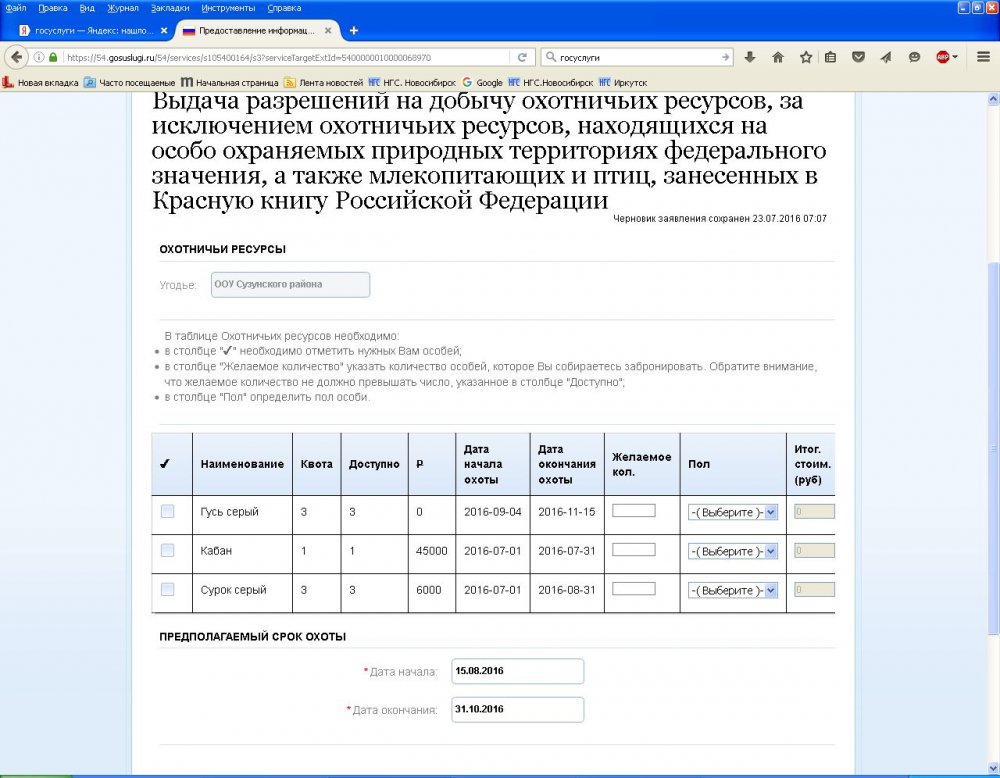Open the Firefox hamburger menu

tap(981, 57)
